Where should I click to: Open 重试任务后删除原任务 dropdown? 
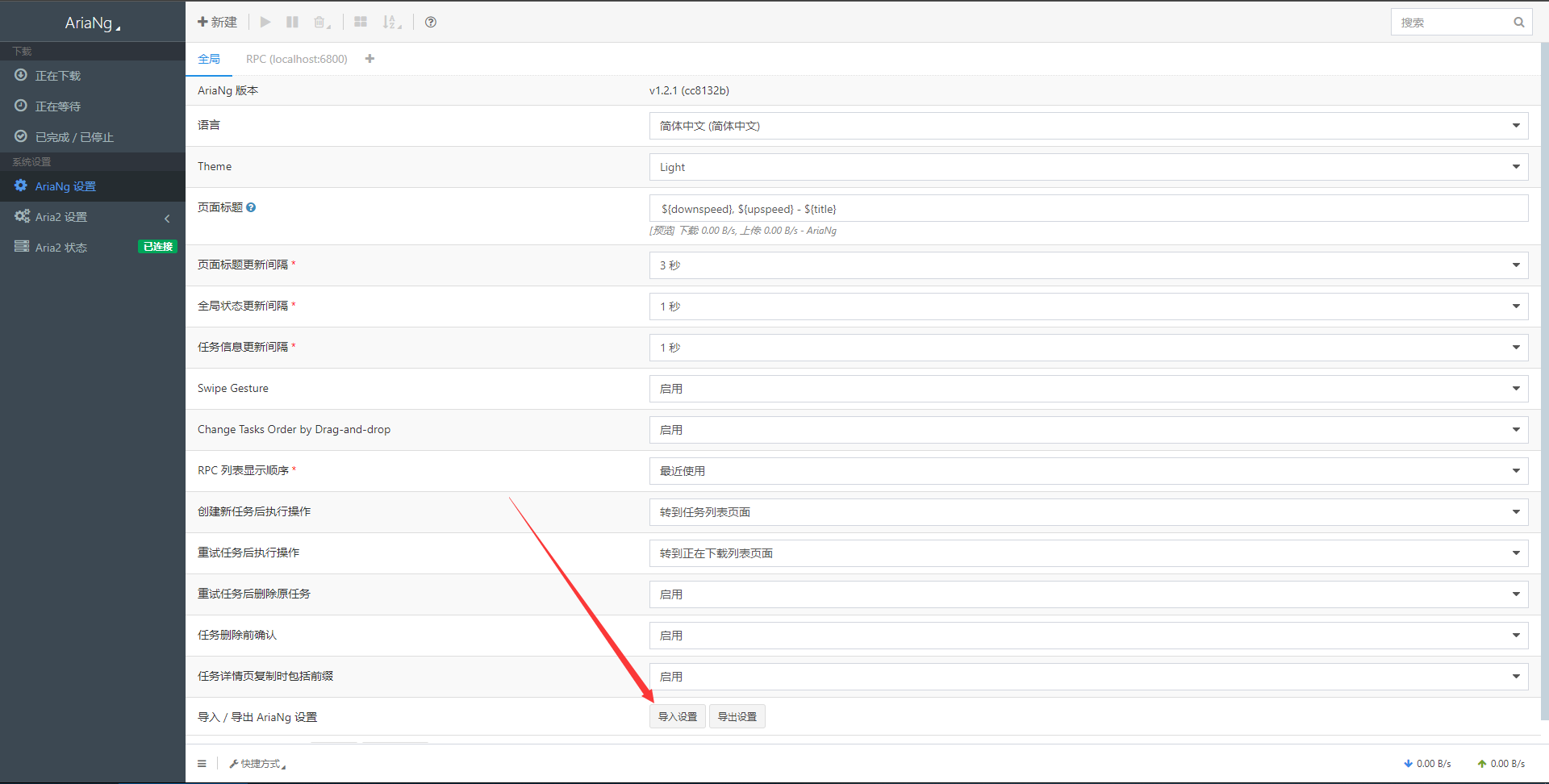(x=1088, y=594)
